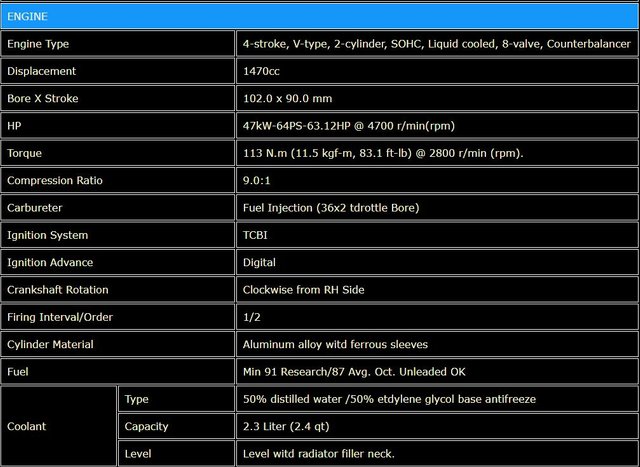Select the 'HP' label cell

(x=118, y=126)
